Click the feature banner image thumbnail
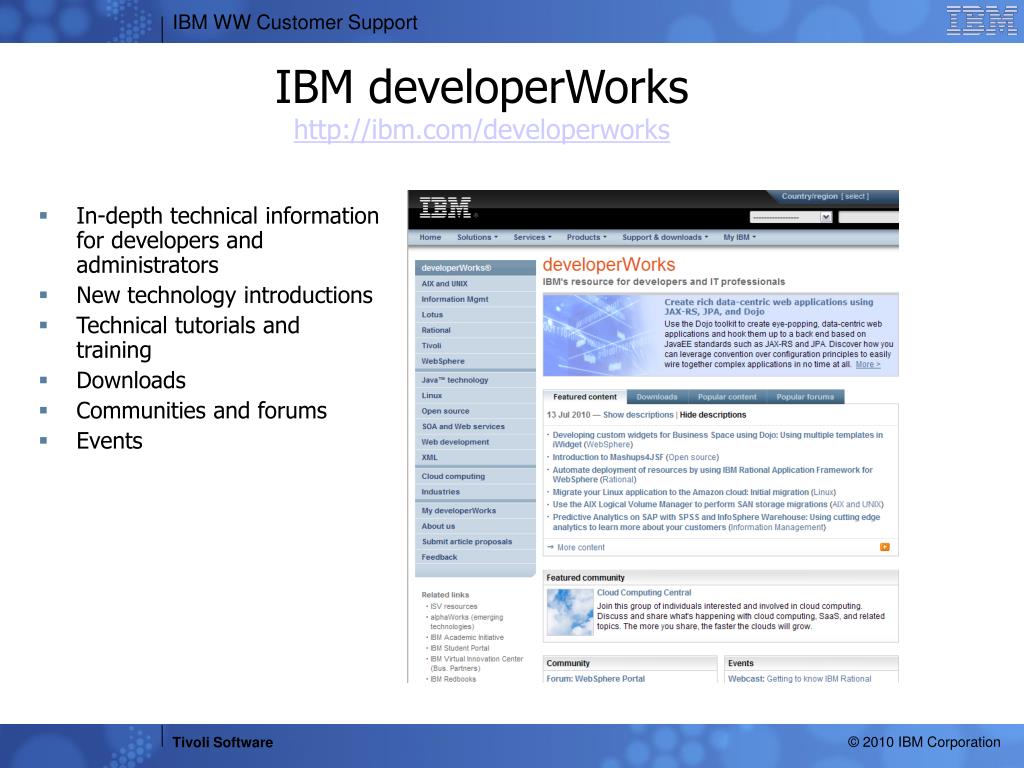 click(x=601, y=335)
